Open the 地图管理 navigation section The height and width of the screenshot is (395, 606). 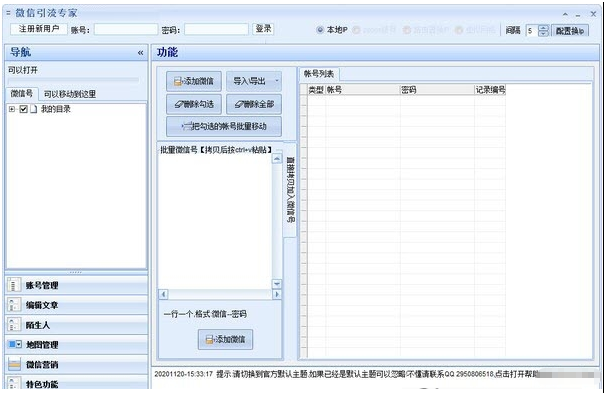77,344
